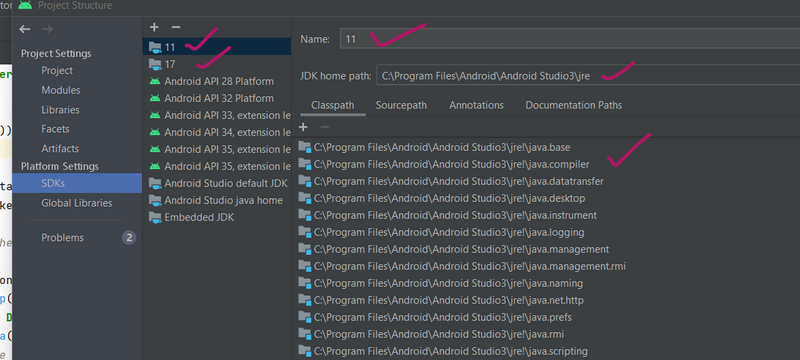Remove selected SDK with minus icon
The image size is (800, 360).
coord(176,27)
